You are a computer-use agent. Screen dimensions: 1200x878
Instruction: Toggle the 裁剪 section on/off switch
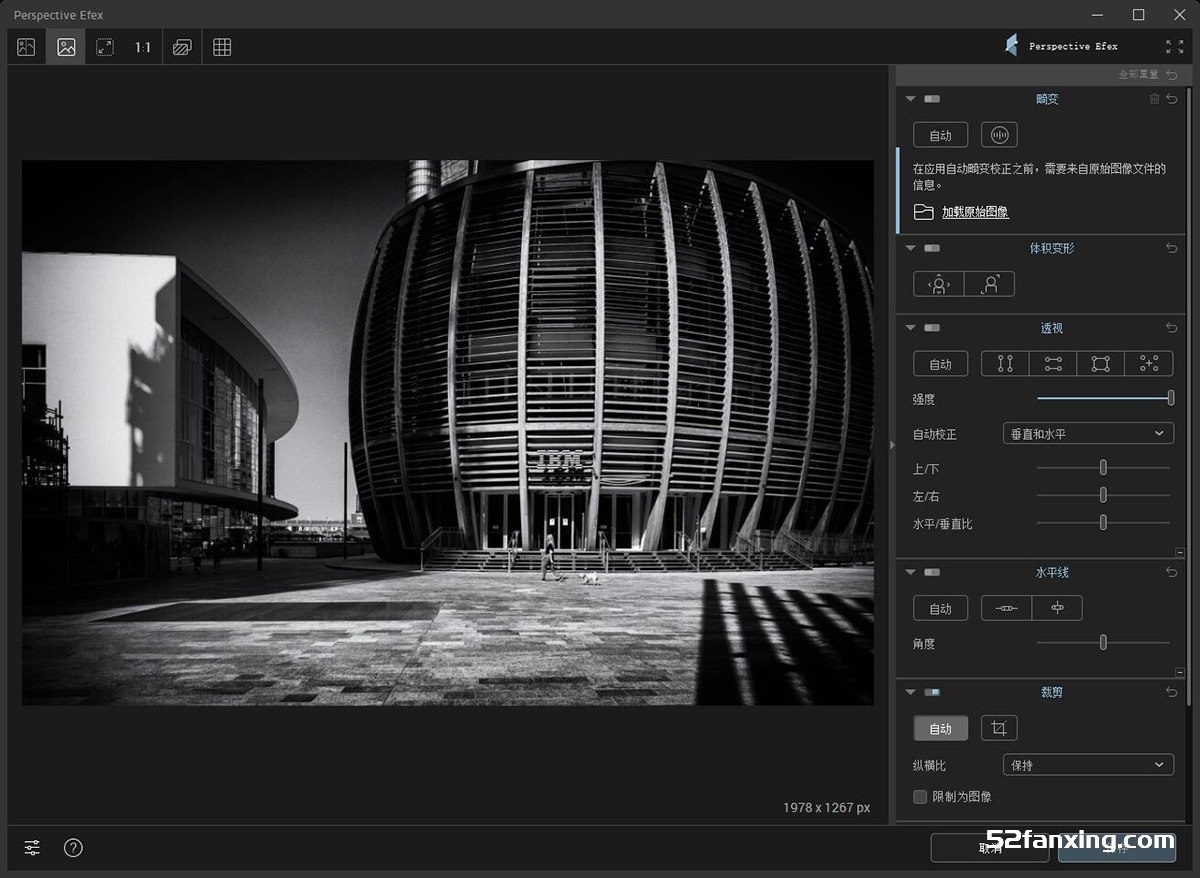(932, 692)
